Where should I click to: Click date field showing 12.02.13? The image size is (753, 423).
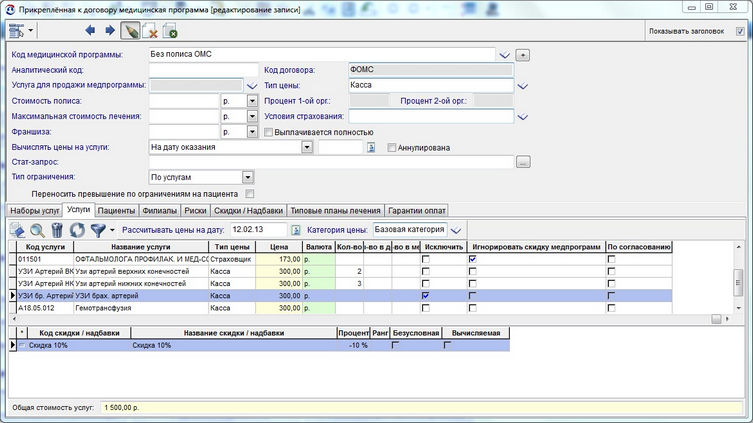pyautogui.click(x=258, y=230)
